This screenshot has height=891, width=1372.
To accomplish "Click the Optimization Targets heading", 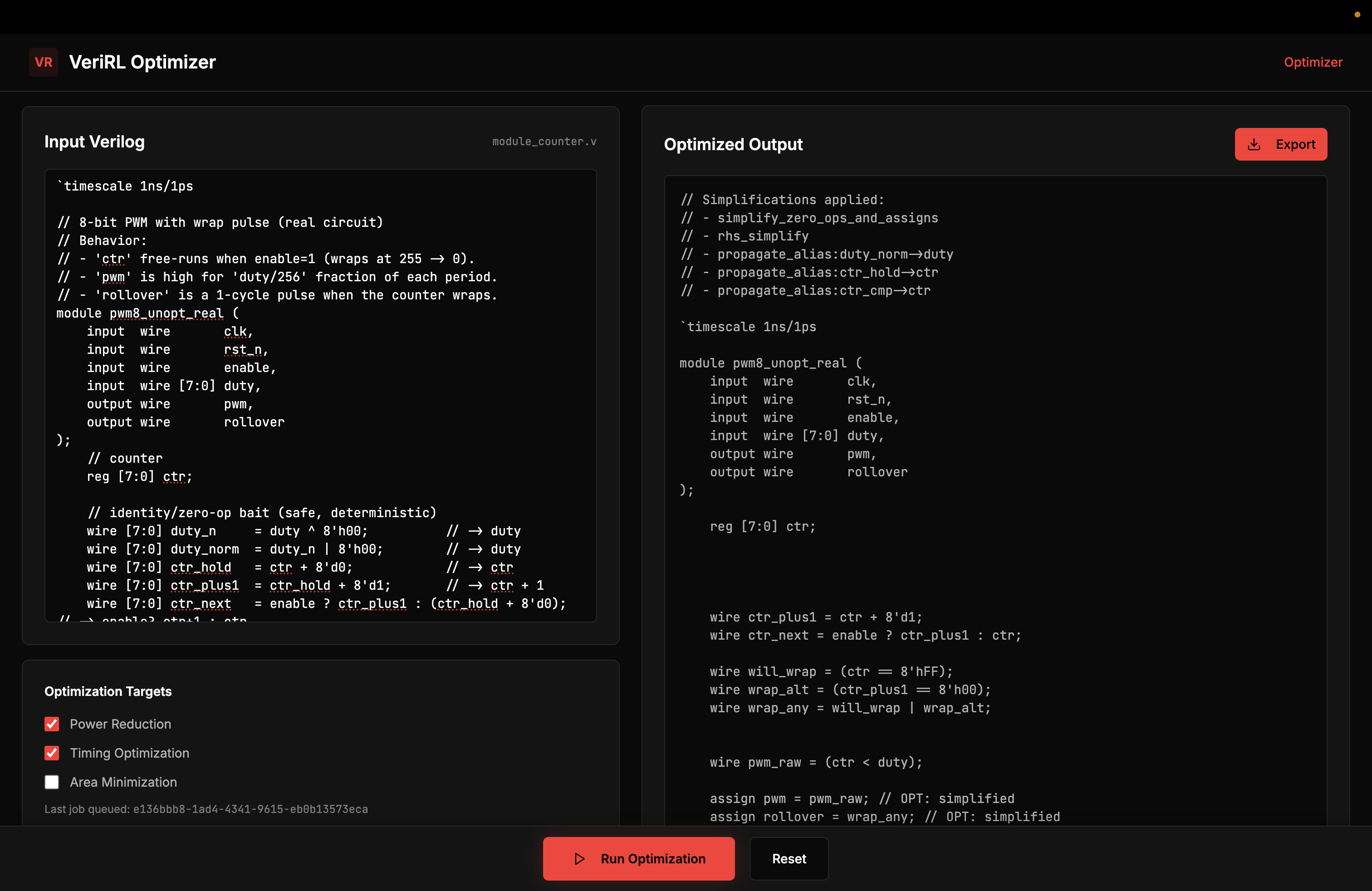I will pos(108,691).
